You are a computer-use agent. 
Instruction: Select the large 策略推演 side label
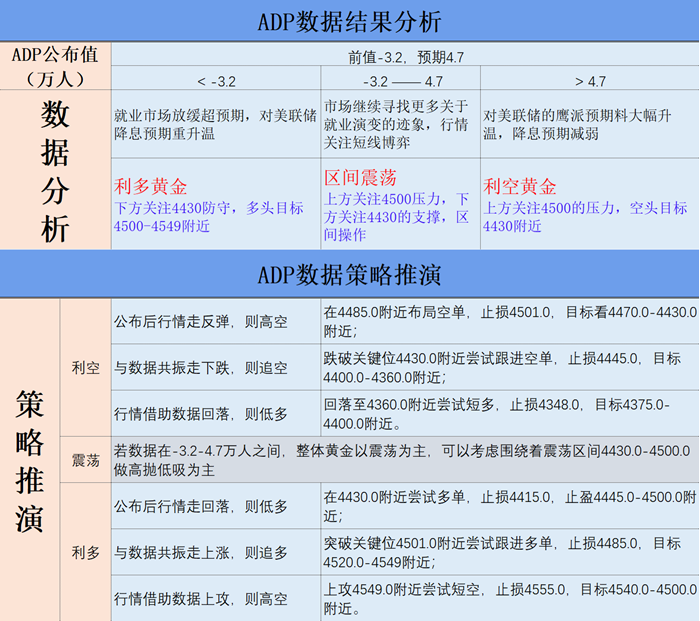pyautogui.click(x=29, y=459)
